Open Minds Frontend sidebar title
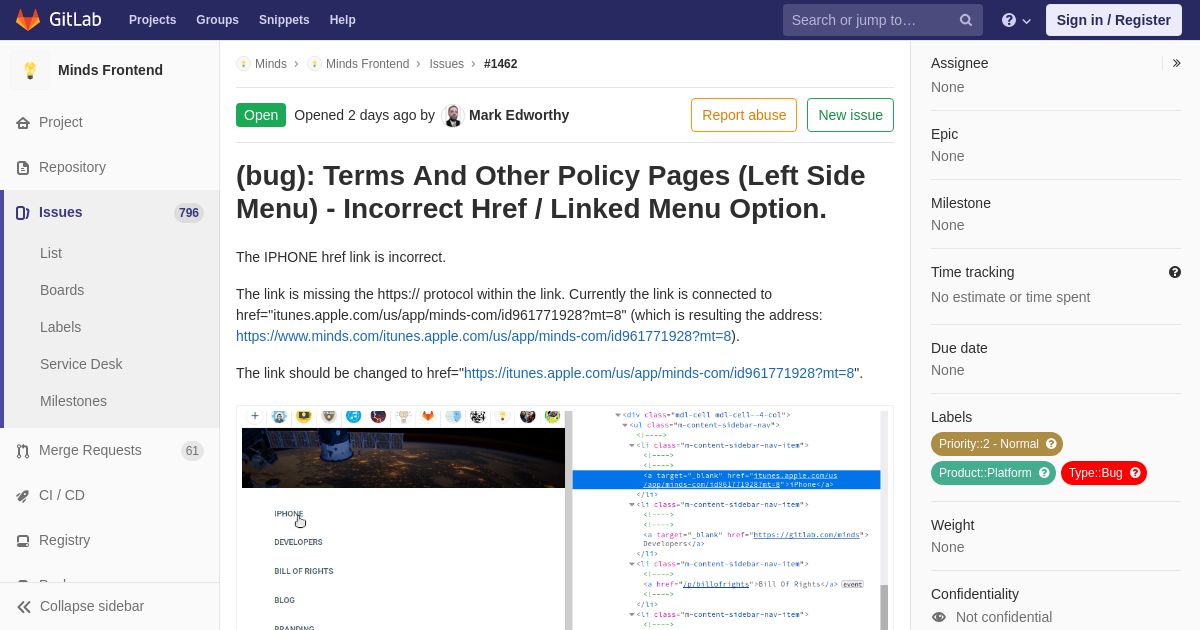1200x630 pixels. tap(110, 70)
